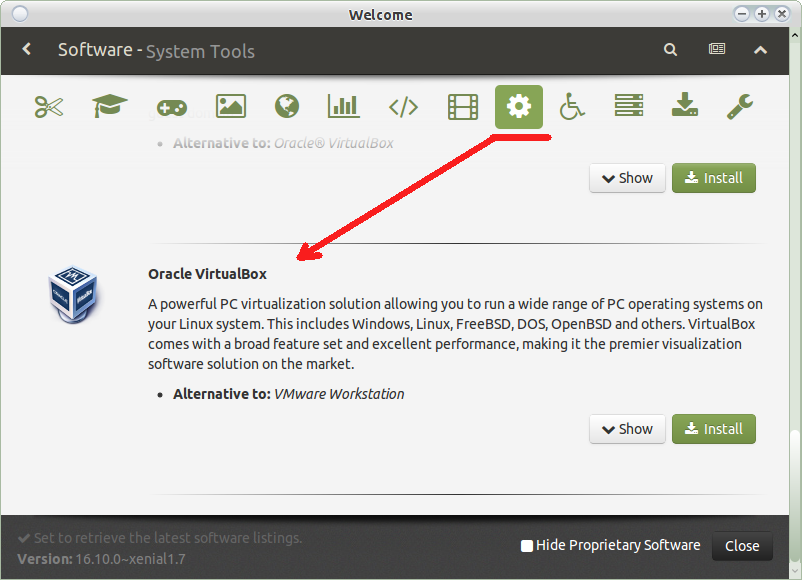802x580 pixels.
Task: Open the software search magnifier
Action: (670, 49)
